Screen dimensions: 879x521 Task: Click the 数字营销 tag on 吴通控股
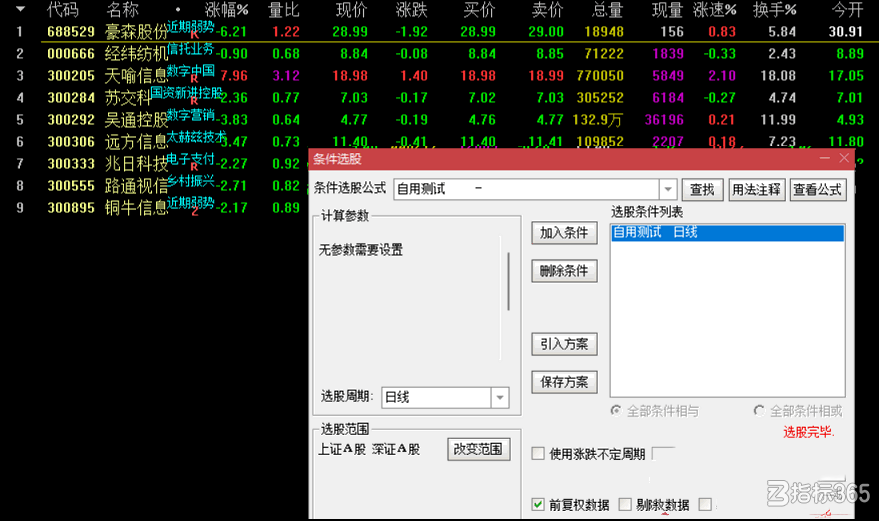[x=191, y=115]
